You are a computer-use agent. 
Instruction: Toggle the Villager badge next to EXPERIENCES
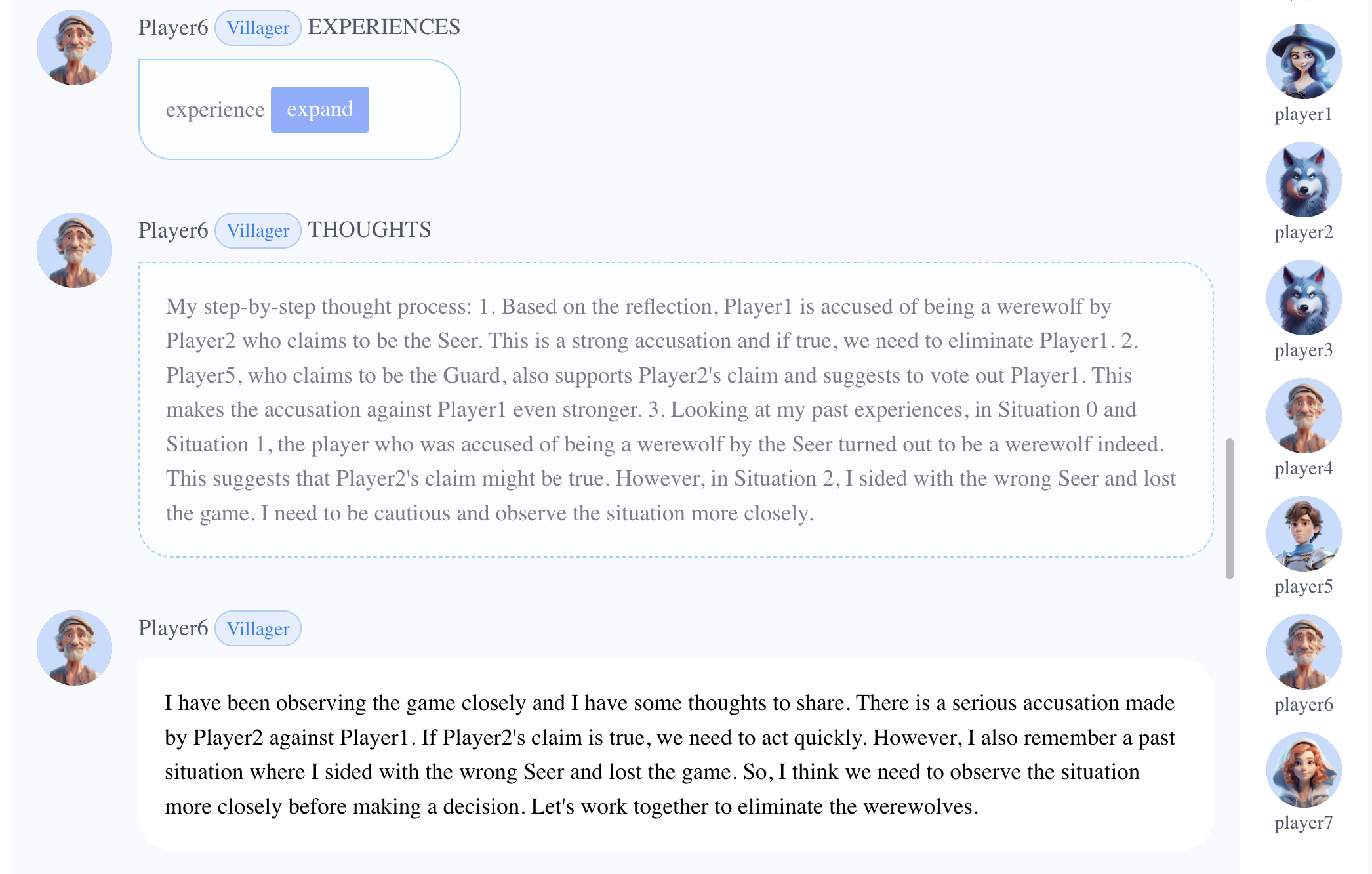258,28
